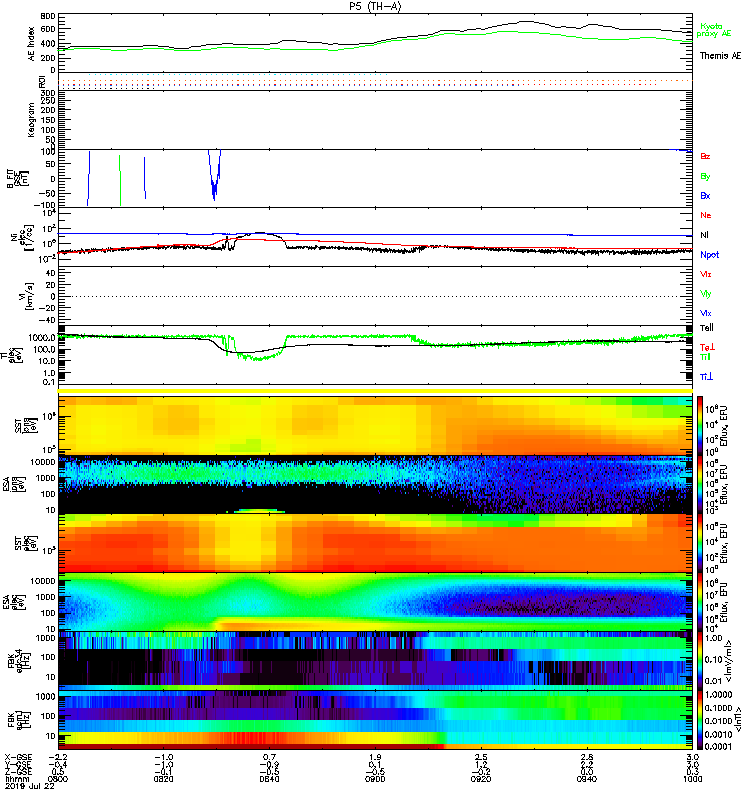Viewport: 750px width, 800px height.
Task: Click the SST ions Eflux color bar
Action: [x=701, y=426]
